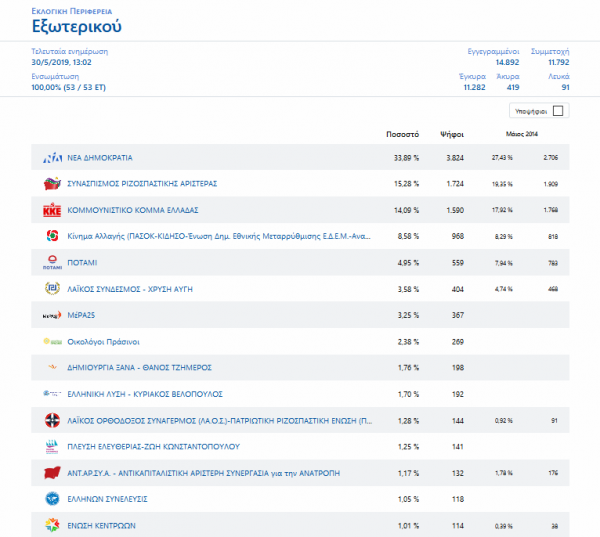The image size is (600, 537).
Task: Open ΕΛΛΗΝΙΚΗ ΛΥΣΗ - ΚΥΡΙΑΚΟΣ ΒΕΛΟΠΟΥΛΟΣ link
Action: click(x=145, y=394)
